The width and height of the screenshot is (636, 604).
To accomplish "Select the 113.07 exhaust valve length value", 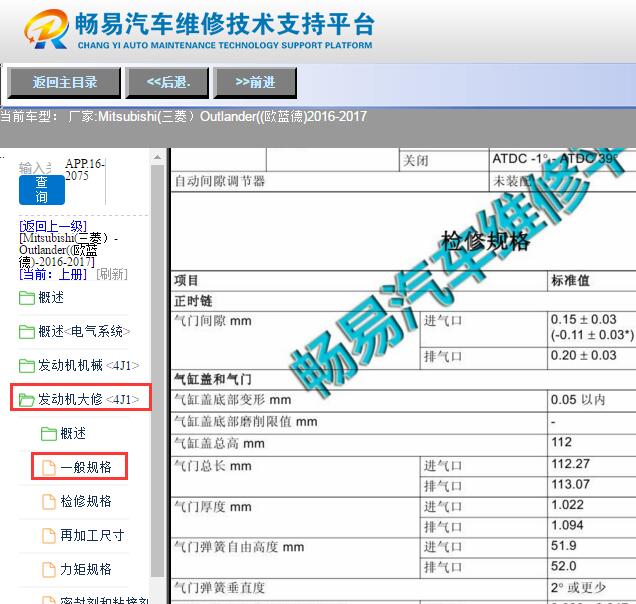I will point(570,484).
